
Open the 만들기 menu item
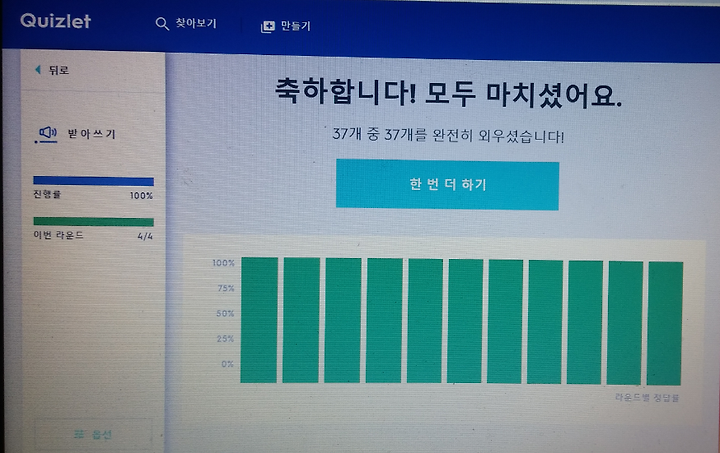click(x=296, y=26)
